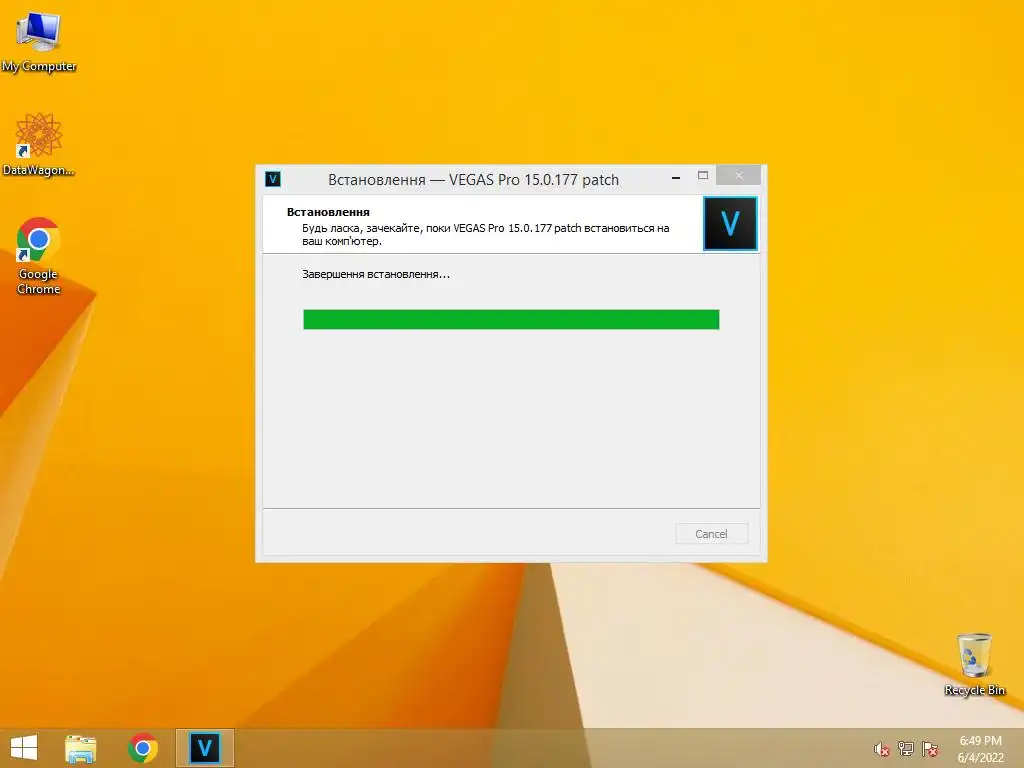Minimize the VEGAS Pro installer window
The height and width of the screenshot is (768, 1024).
point(676,177)
